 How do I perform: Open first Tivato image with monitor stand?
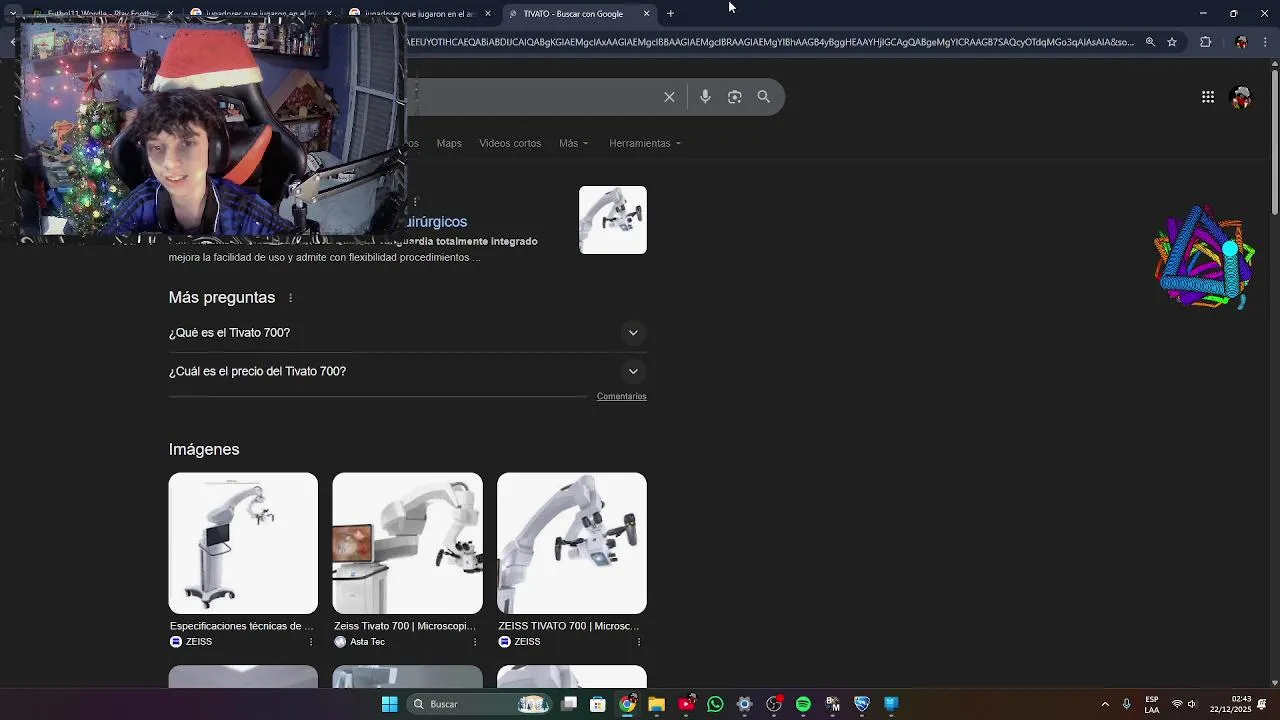(x=243, y=543)
